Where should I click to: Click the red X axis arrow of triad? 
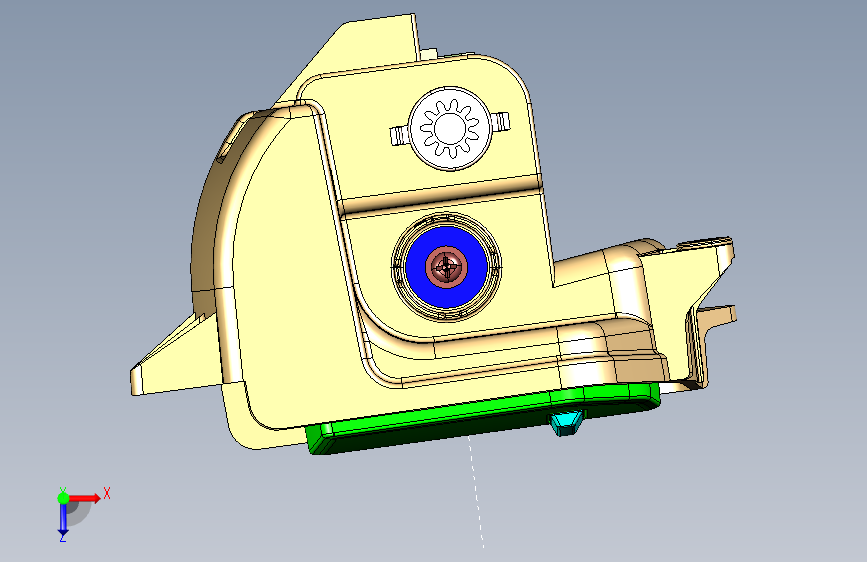pos(85,498)
